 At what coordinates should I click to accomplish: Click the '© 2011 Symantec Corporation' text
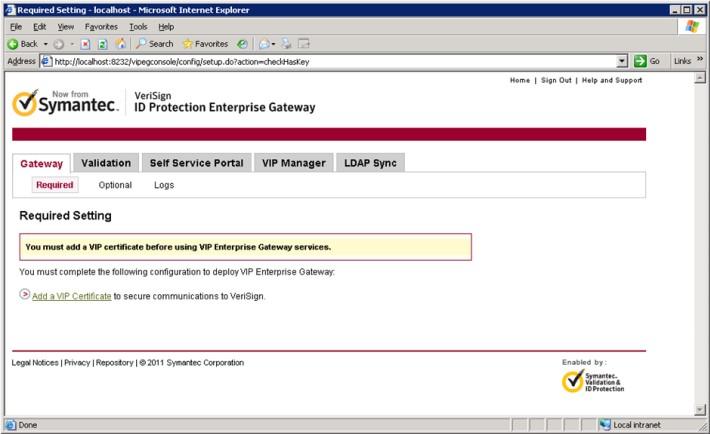[x=192, y=362]
